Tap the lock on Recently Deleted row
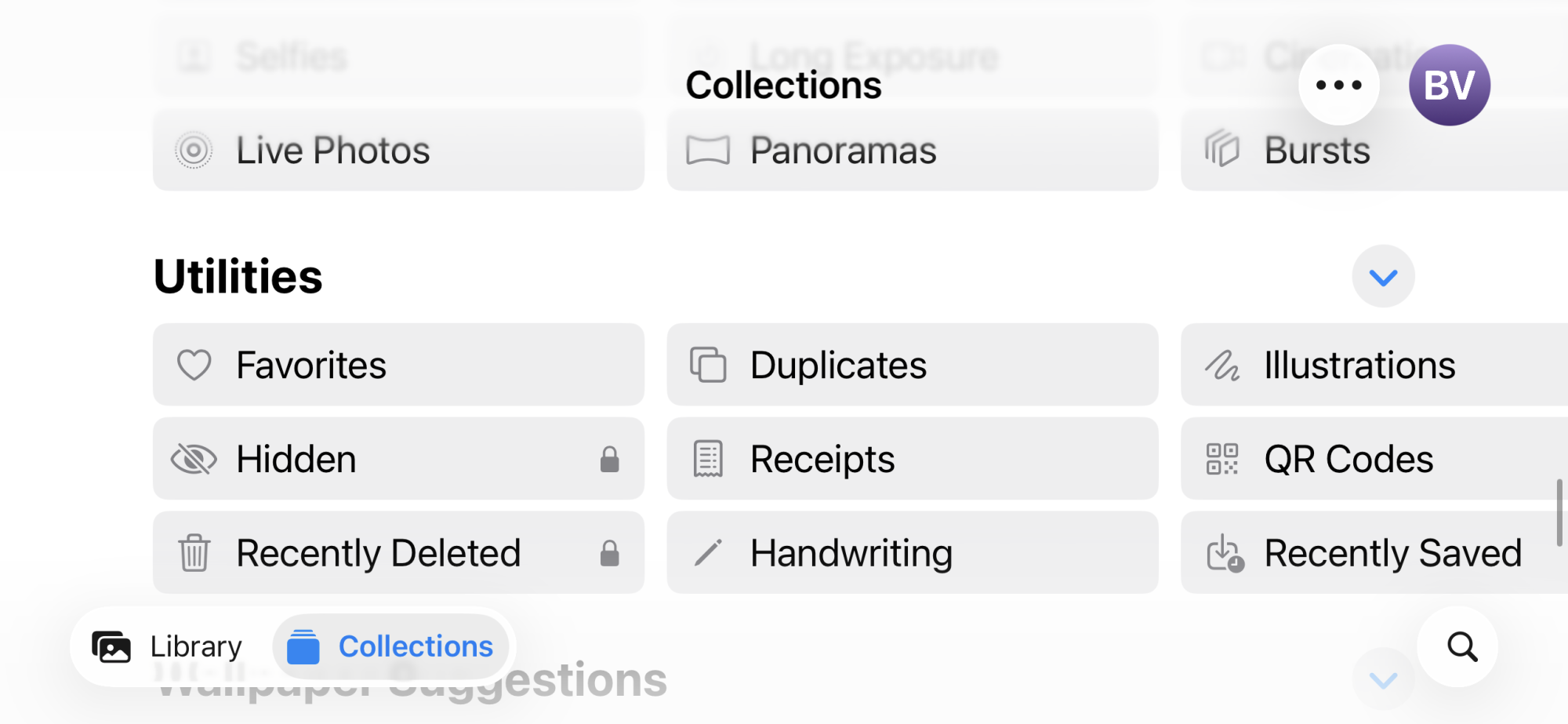 (x=610, y=553)
